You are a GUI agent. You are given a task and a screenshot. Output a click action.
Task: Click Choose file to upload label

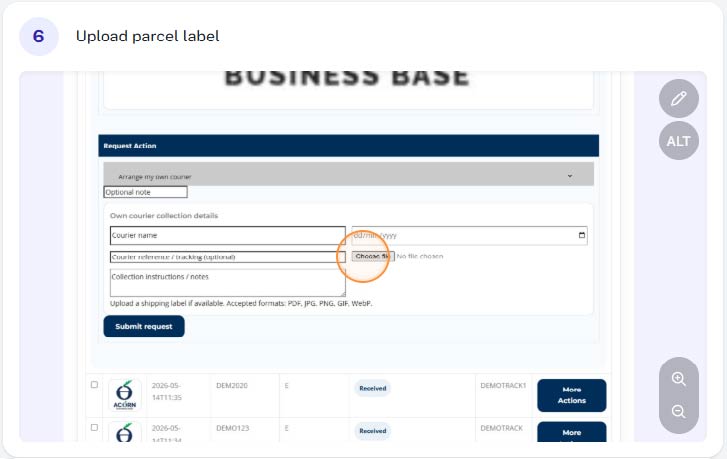click(373, 256)
